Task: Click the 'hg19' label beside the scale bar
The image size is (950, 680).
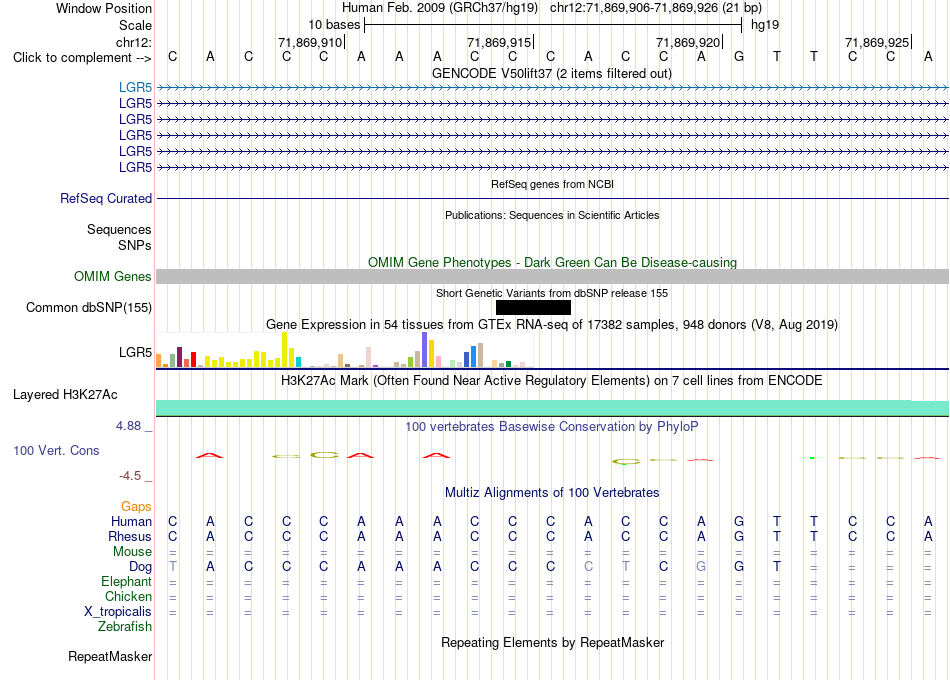Action: click(765, 25)
